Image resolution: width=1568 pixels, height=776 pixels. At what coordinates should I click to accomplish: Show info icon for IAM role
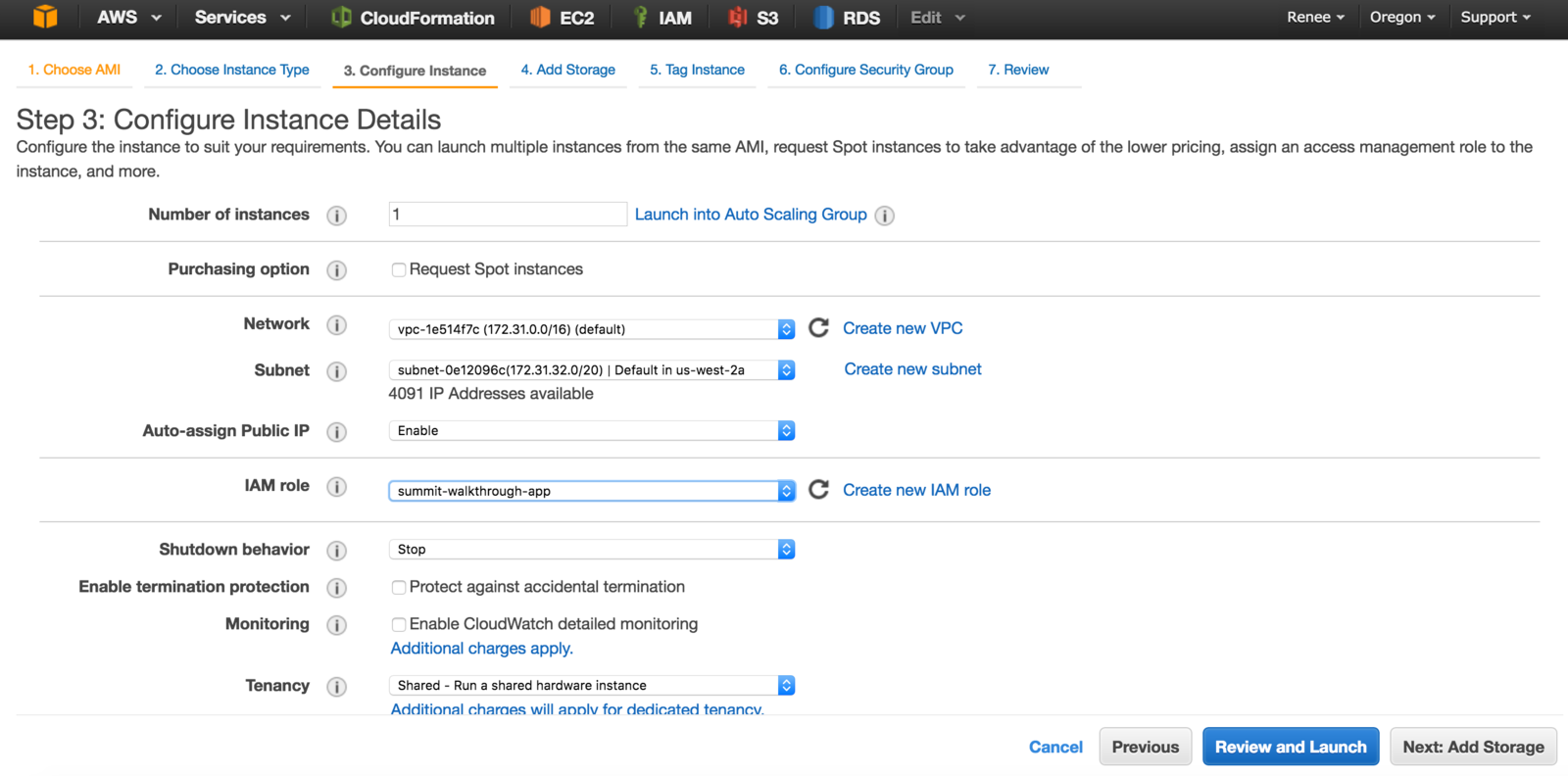click(337, 487)
